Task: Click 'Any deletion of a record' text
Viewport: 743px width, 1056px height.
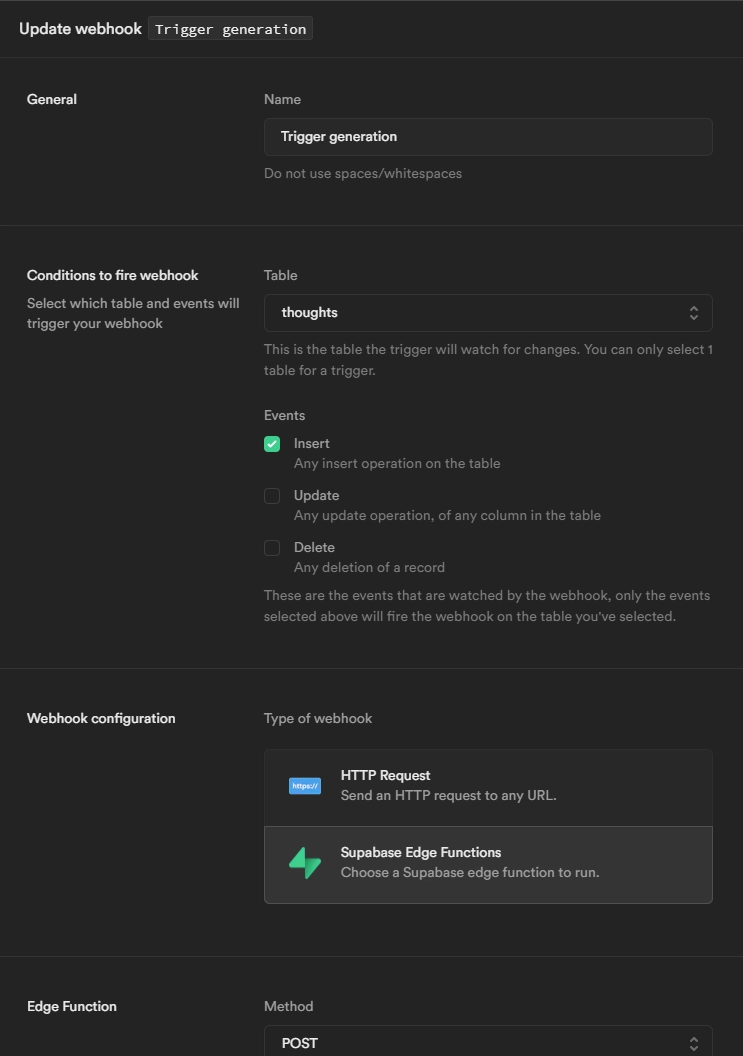Action: point(369,568)
